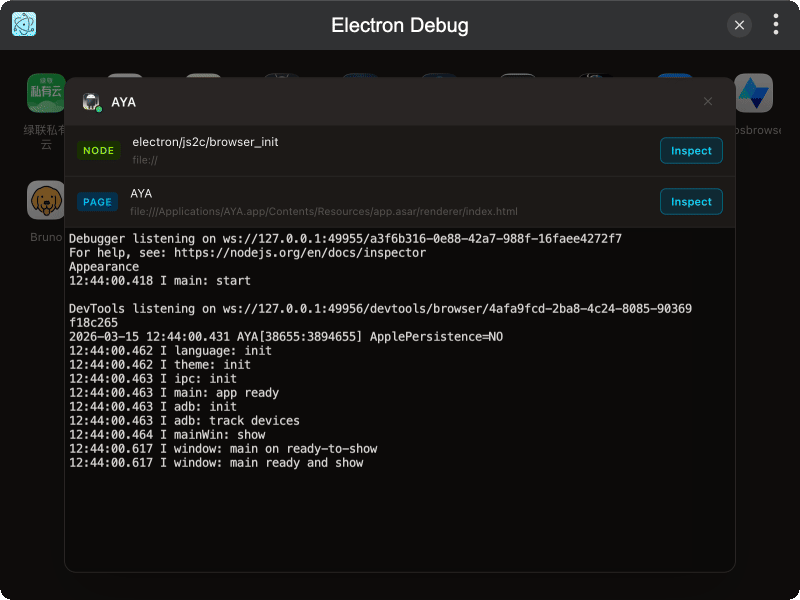Inspect the electron/js2c/browser_init NODE target
Viewport: 800px width, 600px height.
(x=691, y=150)
